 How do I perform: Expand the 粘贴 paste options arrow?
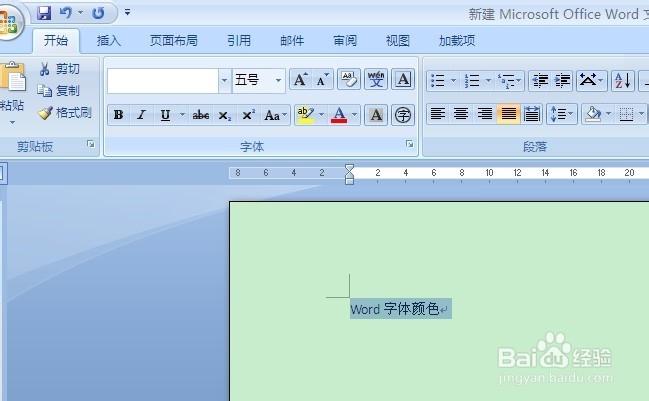click(x=12, y=122)
